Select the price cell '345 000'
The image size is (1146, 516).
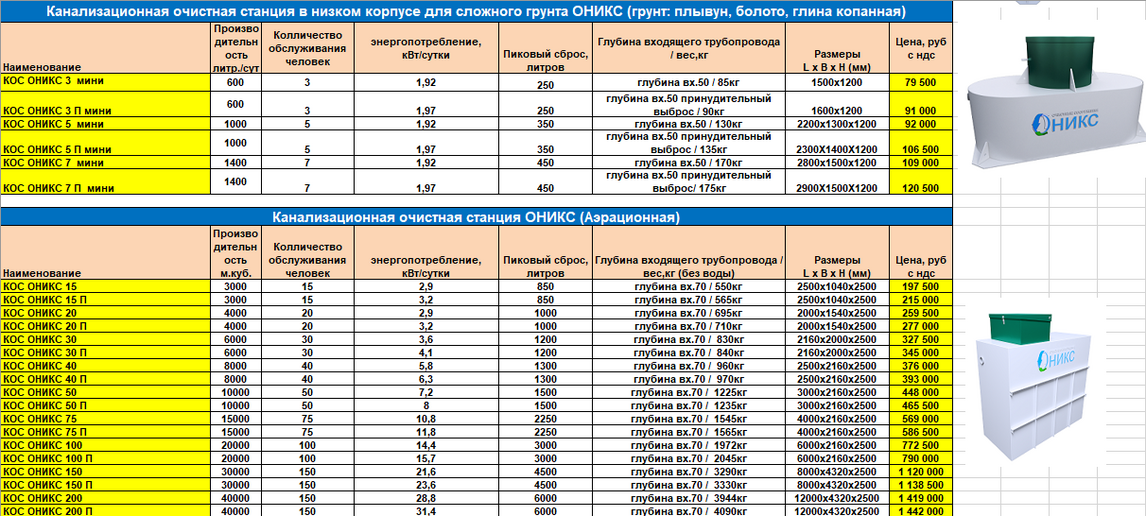coord(921,352)
